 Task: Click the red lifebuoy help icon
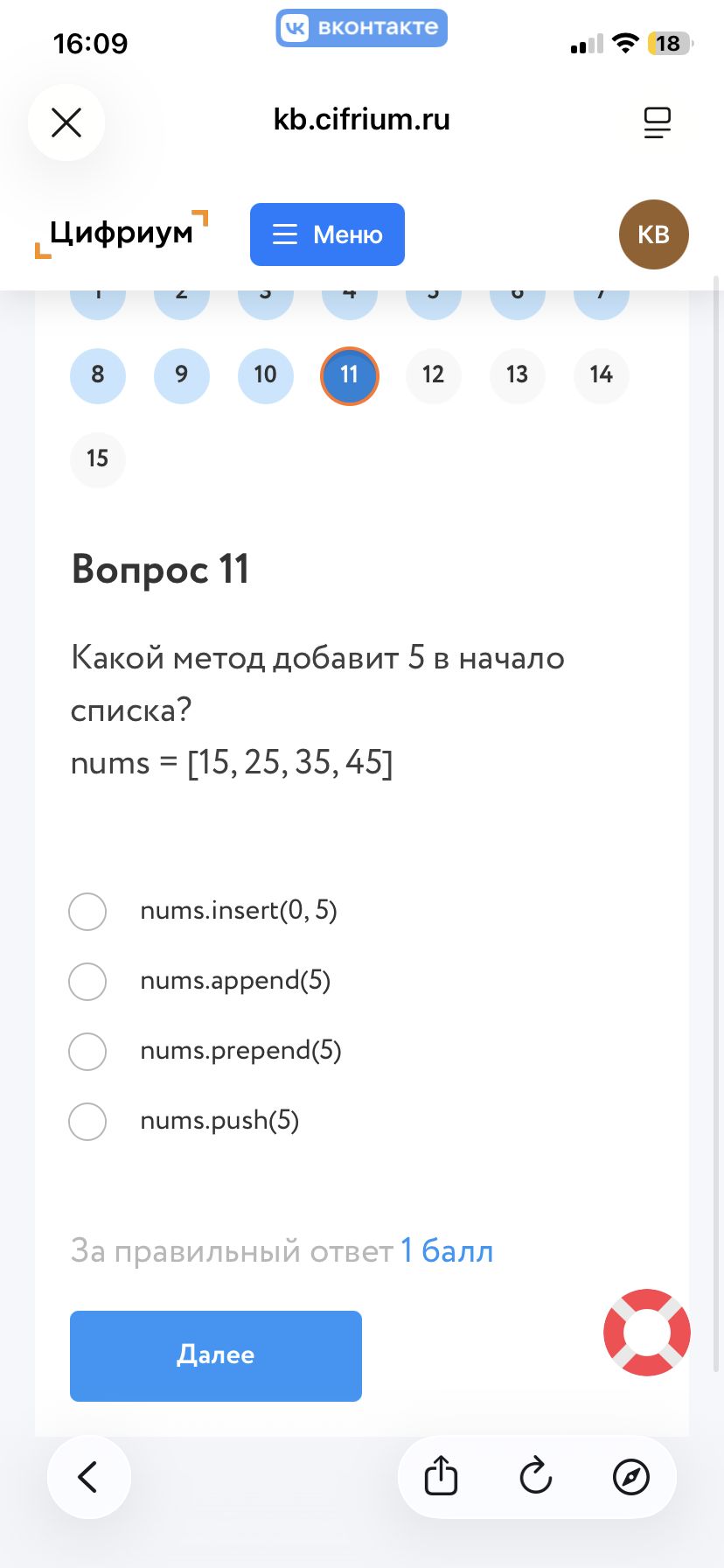pyautogui.click(x=646, y=1332)
